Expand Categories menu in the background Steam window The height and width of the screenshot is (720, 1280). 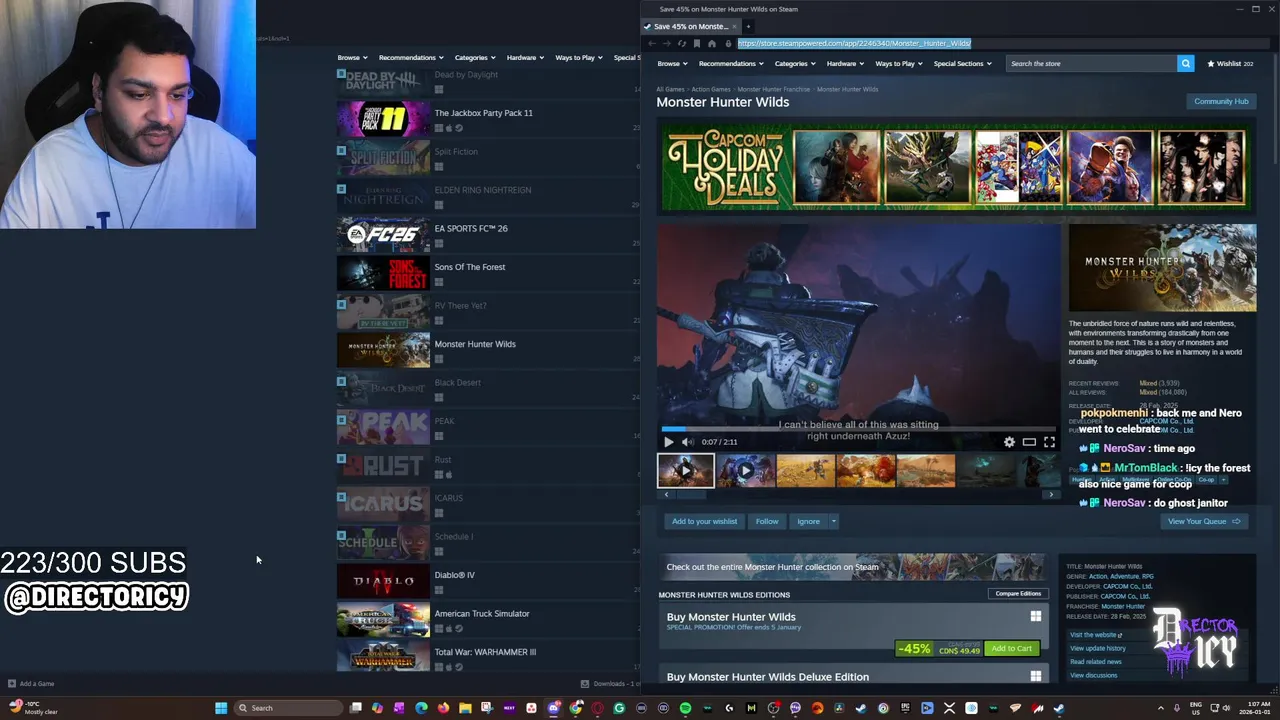tap(475, 57)
